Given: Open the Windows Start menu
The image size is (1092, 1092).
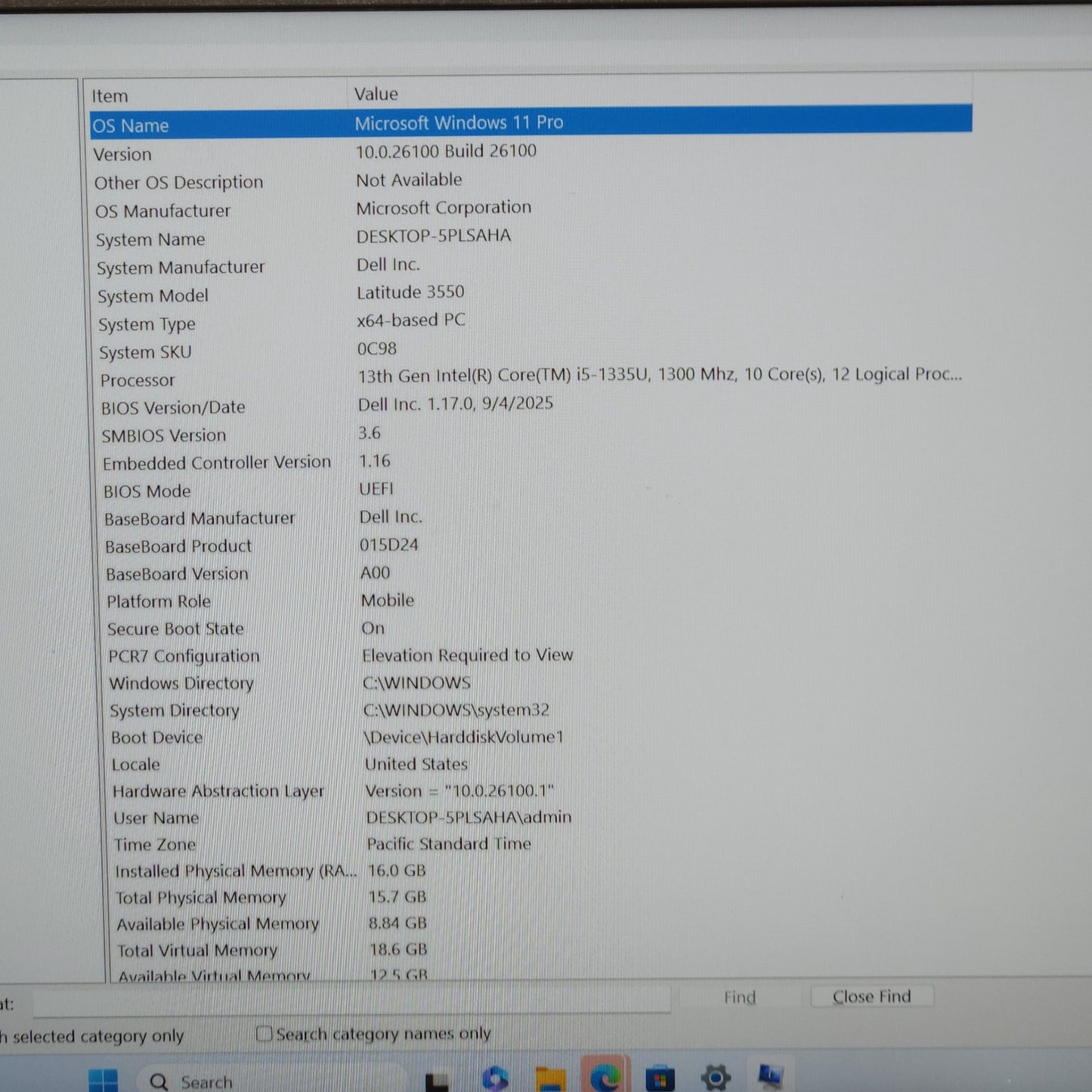Looking at the screenshot, I should 103,1079.
